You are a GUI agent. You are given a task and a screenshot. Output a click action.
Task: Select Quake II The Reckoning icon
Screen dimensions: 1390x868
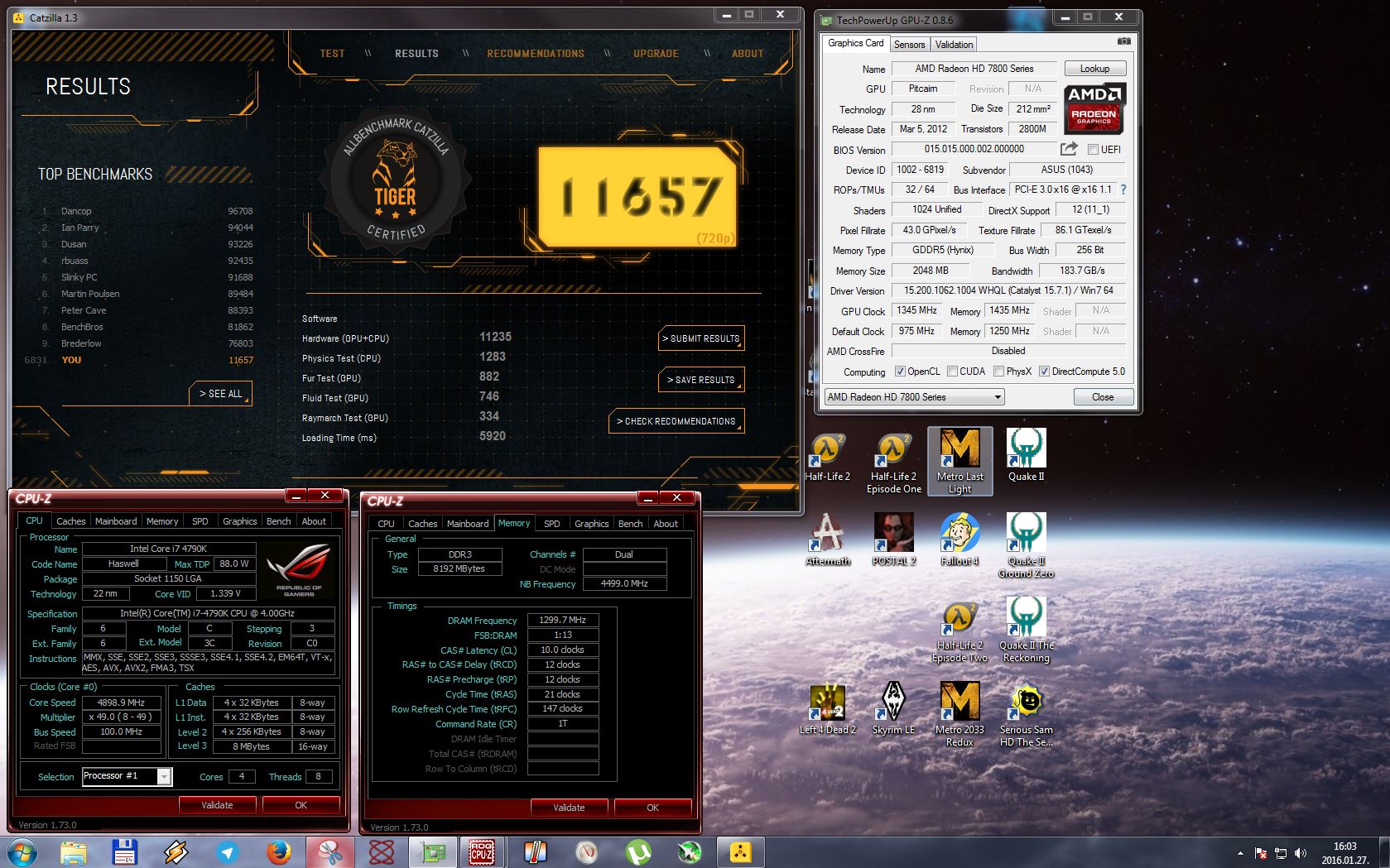click(1026, 631)
